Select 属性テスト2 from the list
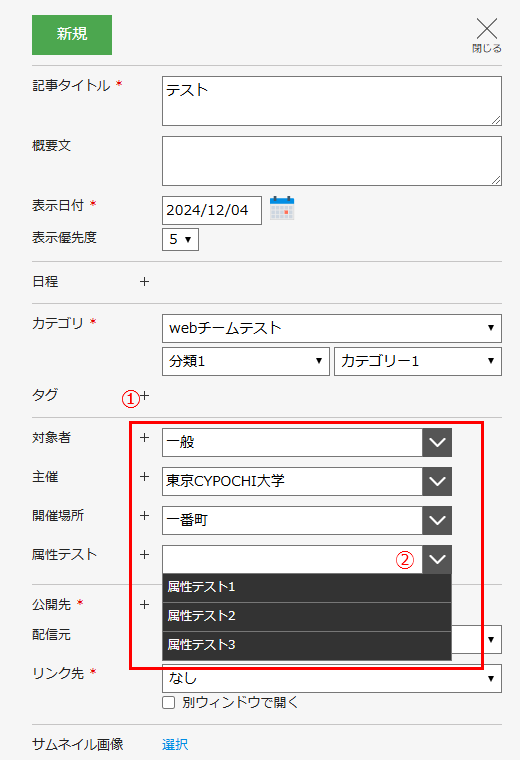 [x=307, y=617]
